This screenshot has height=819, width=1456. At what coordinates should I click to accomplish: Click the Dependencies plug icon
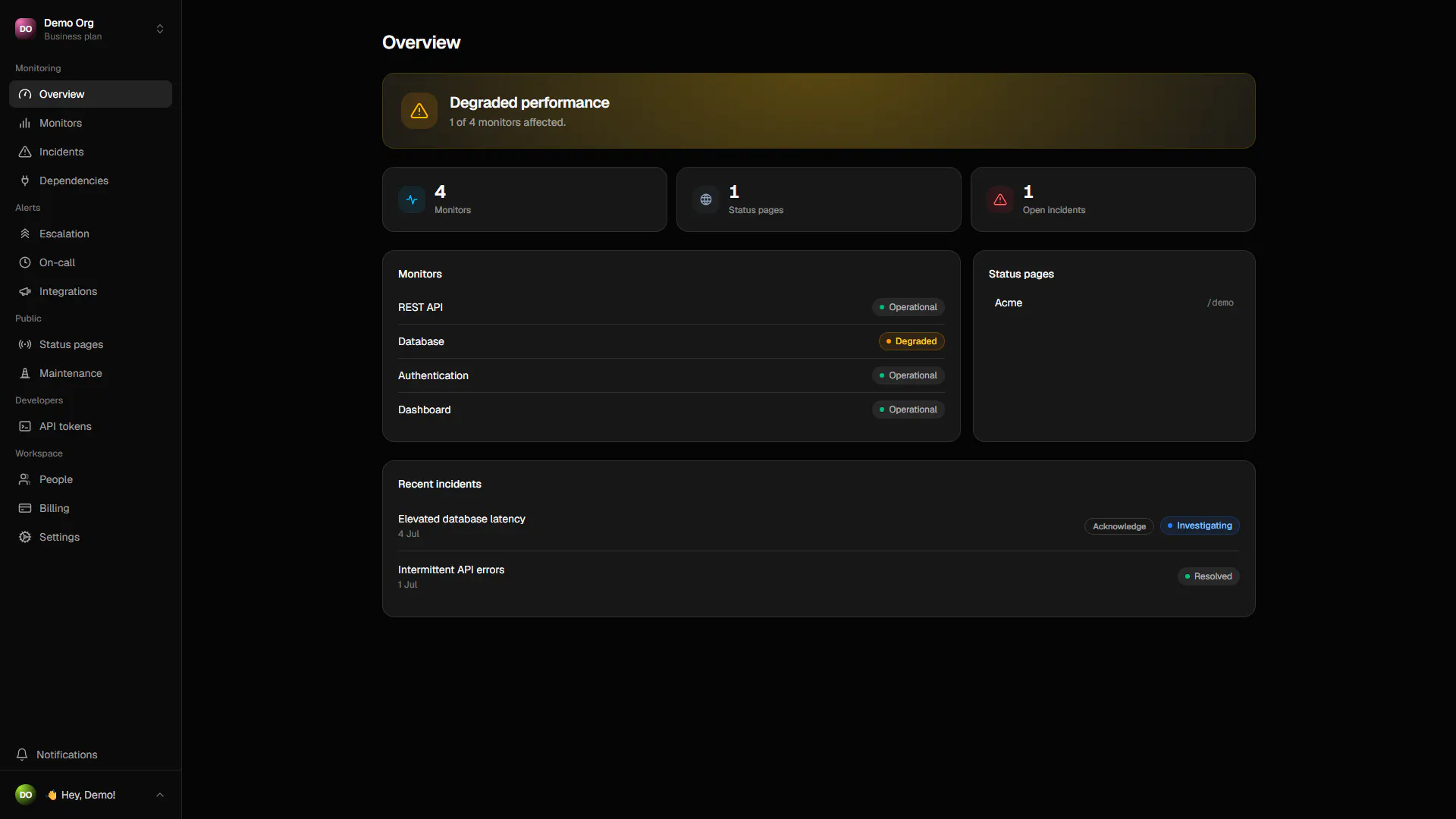pos(25,180)
